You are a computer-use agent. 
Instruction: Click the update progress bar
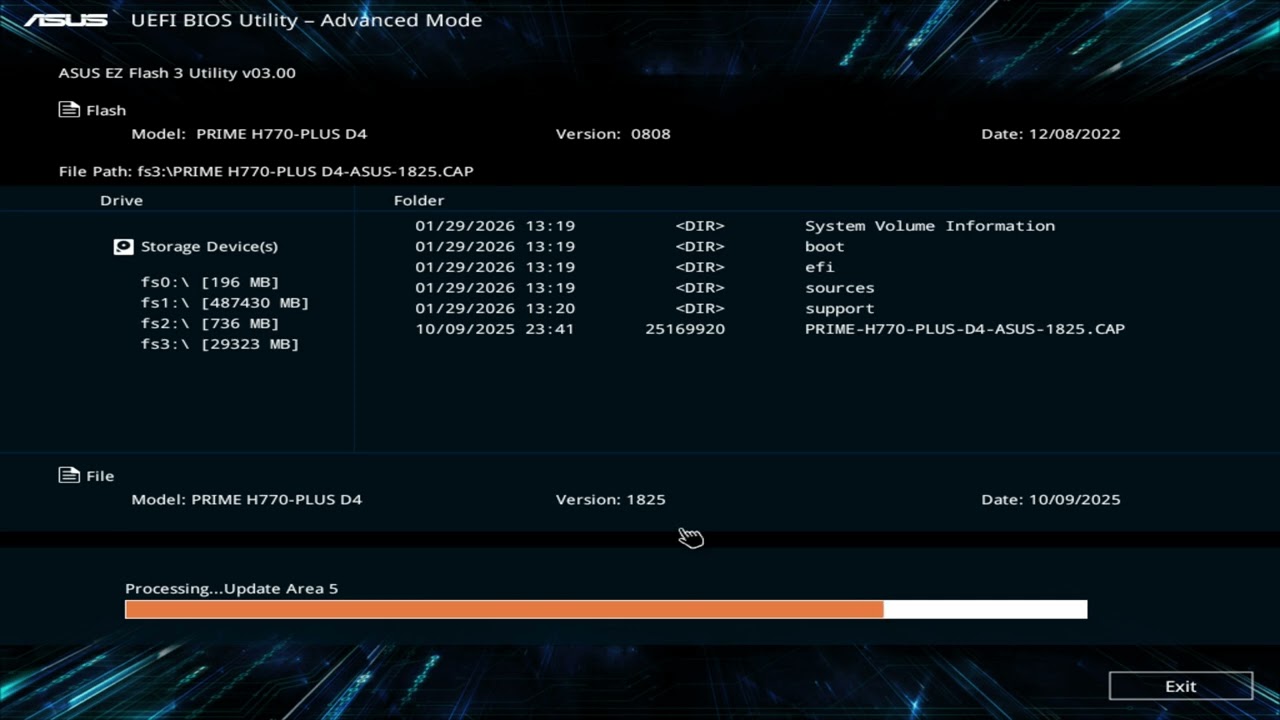click(x=606, y=609)
